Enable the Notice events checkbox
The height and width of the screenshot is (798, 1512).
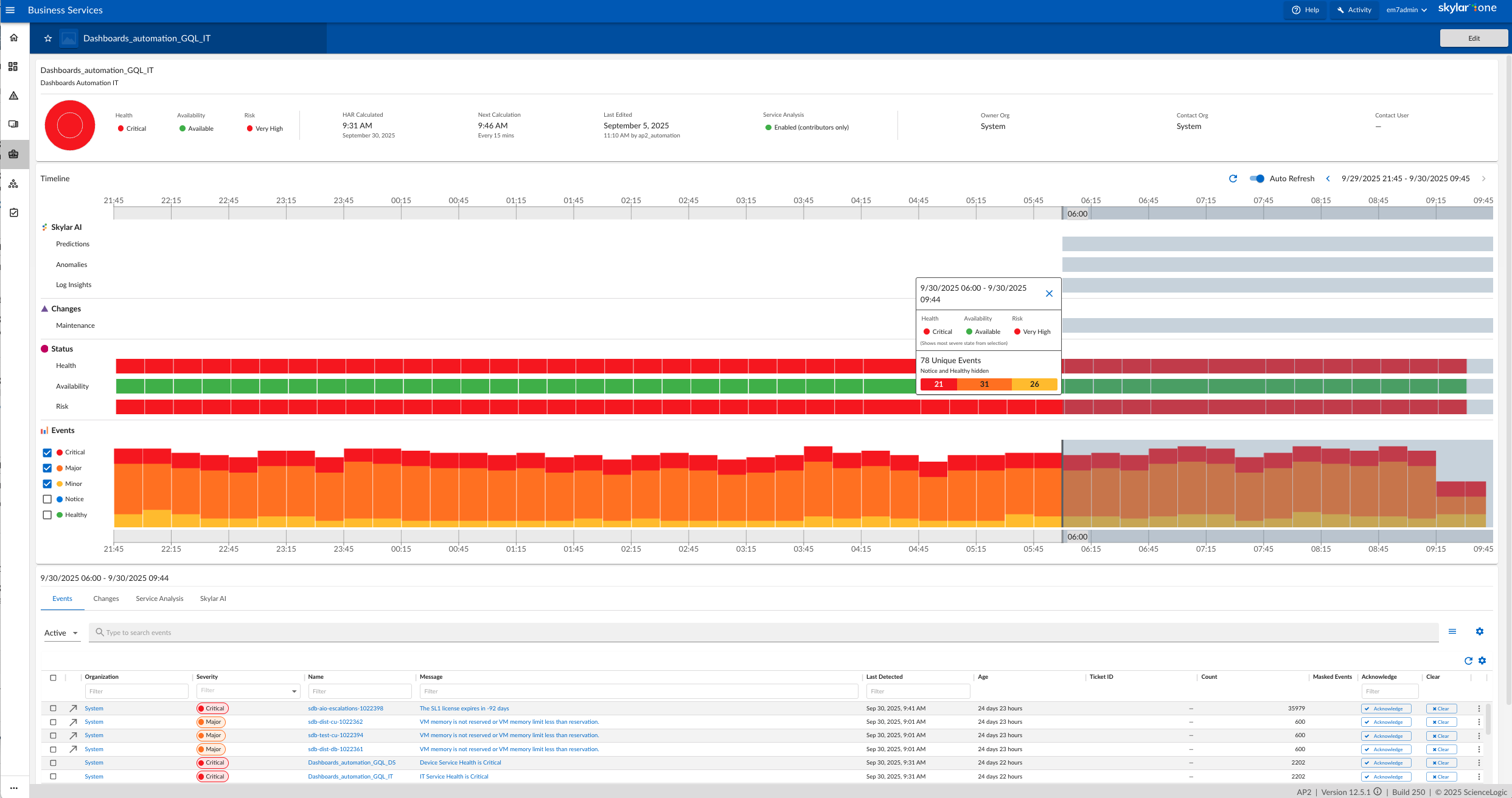point(47,499)
